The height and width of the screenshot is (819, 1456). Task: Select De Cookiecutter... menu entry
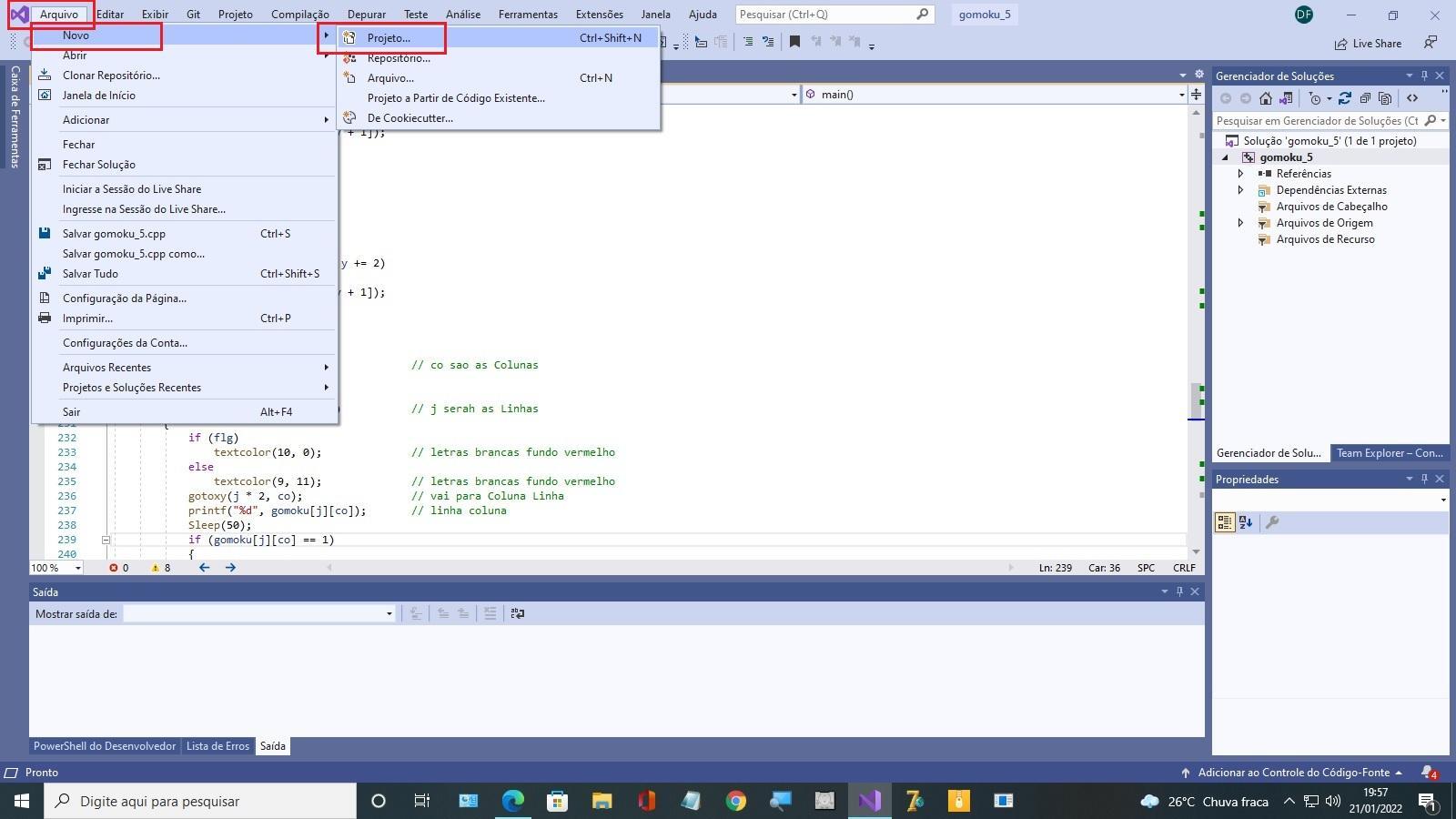tap(499, 118)
